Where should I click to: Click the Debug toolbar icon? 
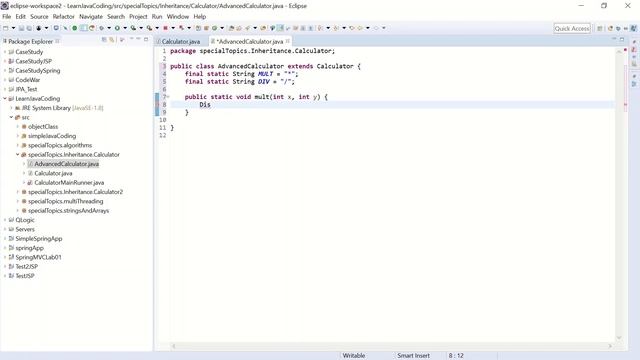[x=101, y=28]
